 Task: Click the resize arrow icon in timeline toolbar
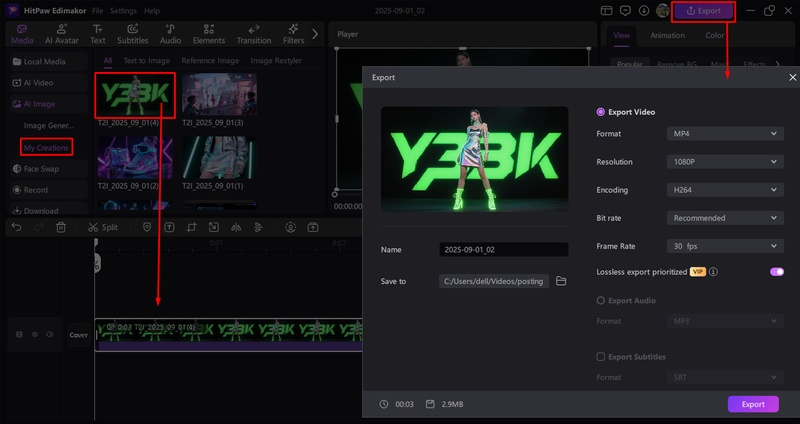point(214,228)
